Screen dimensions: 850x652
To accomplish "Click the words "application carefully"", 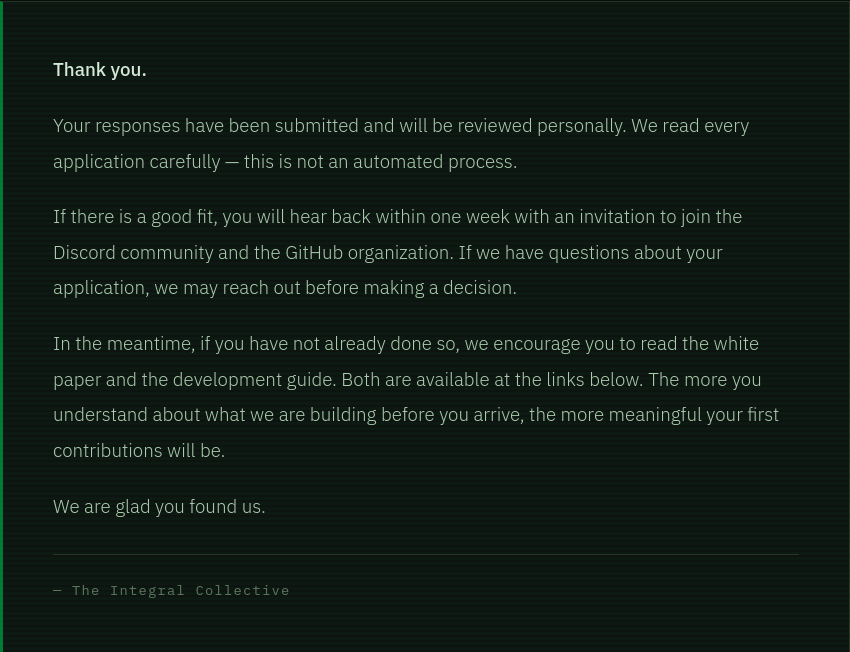I will pyautogui.click(x=136, y=162).
